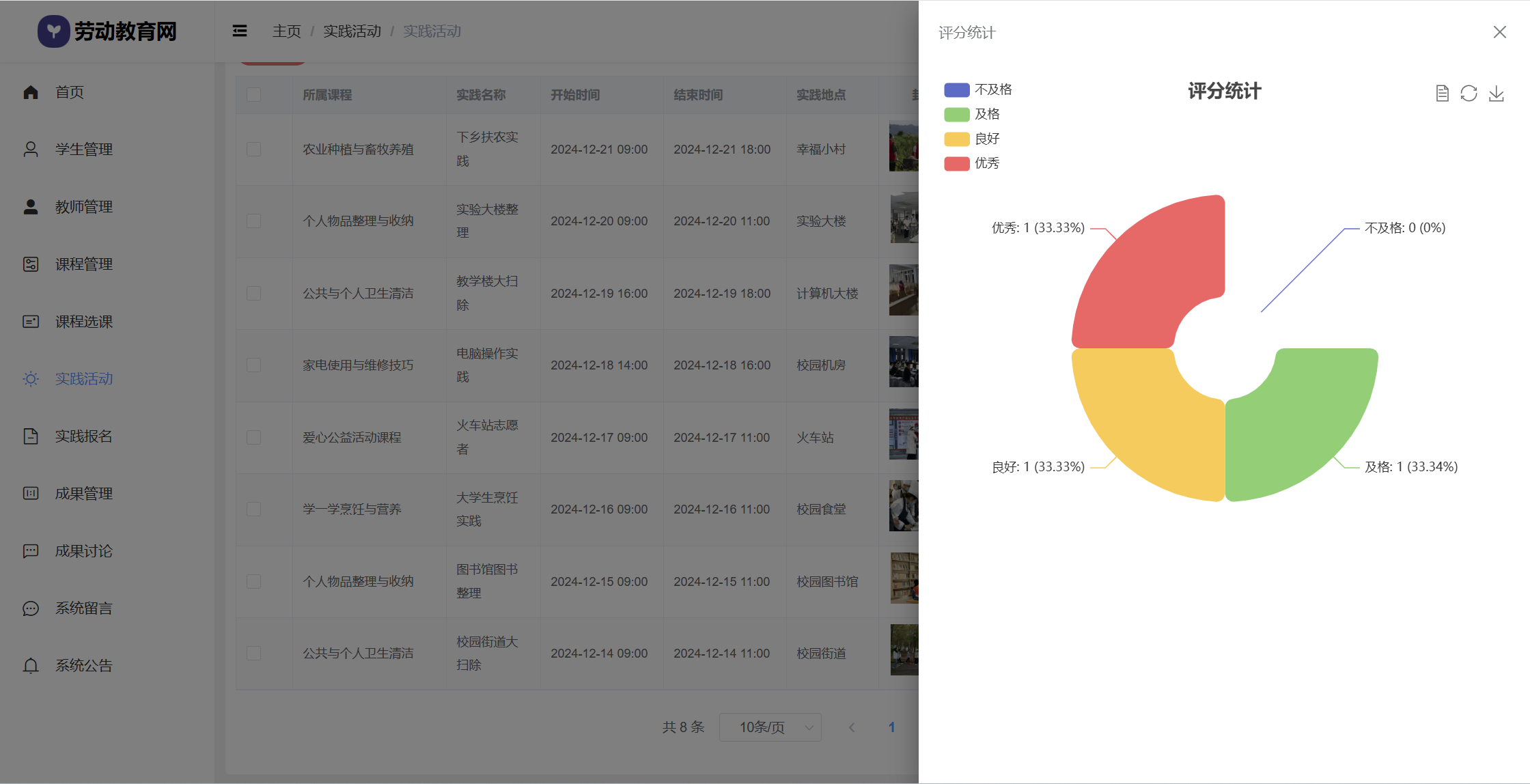The height and width of the screenshot is (784, 1530).
Task: Open 系统留言 chat bubble icon
Action: point(31,608)
